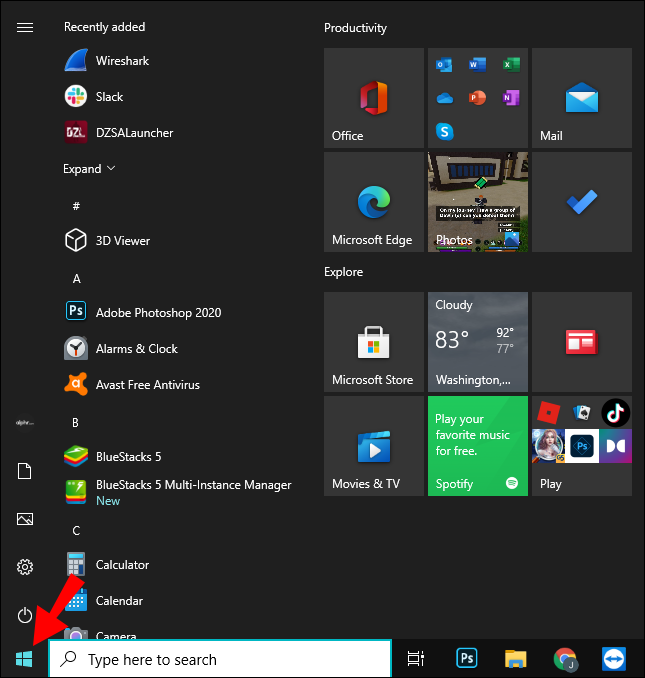This screenshot has height=678, width=645.
Task: Open Photoshop Express in the Play tile
Action: [582, 446]
